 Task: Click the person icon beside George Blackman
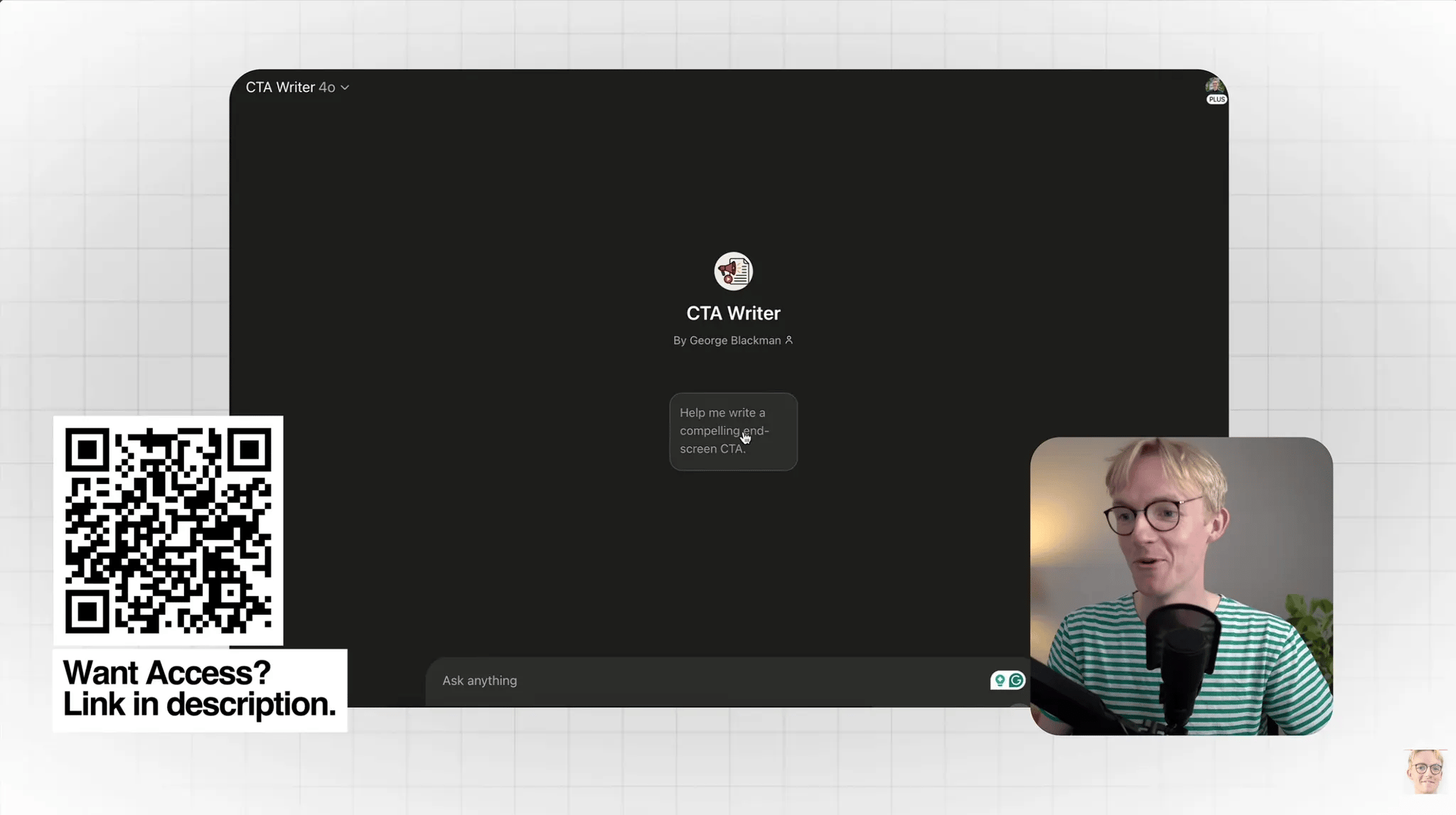click(x=788, y=340)
